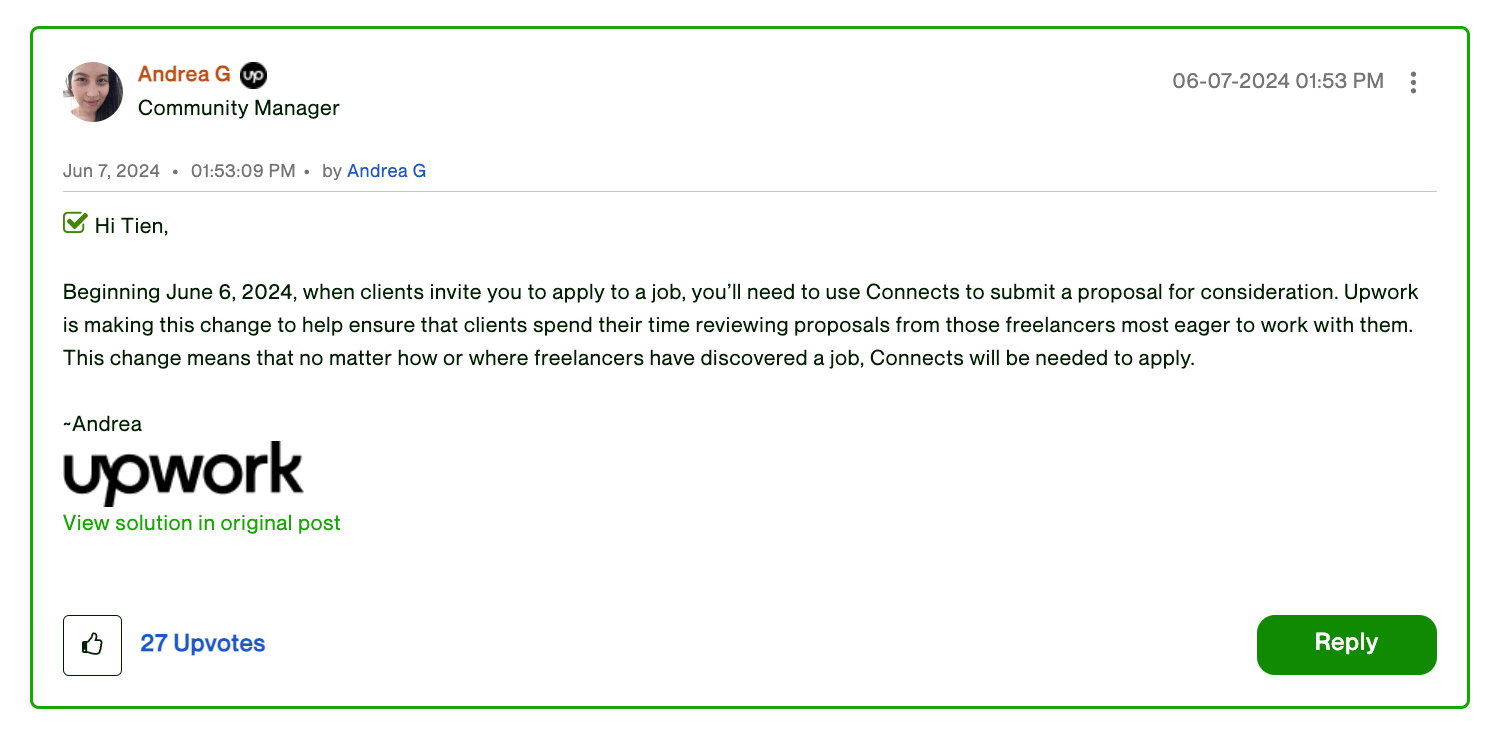Click the 06-07-2024 01:53 PM timestamp

tap(1277, 82)
